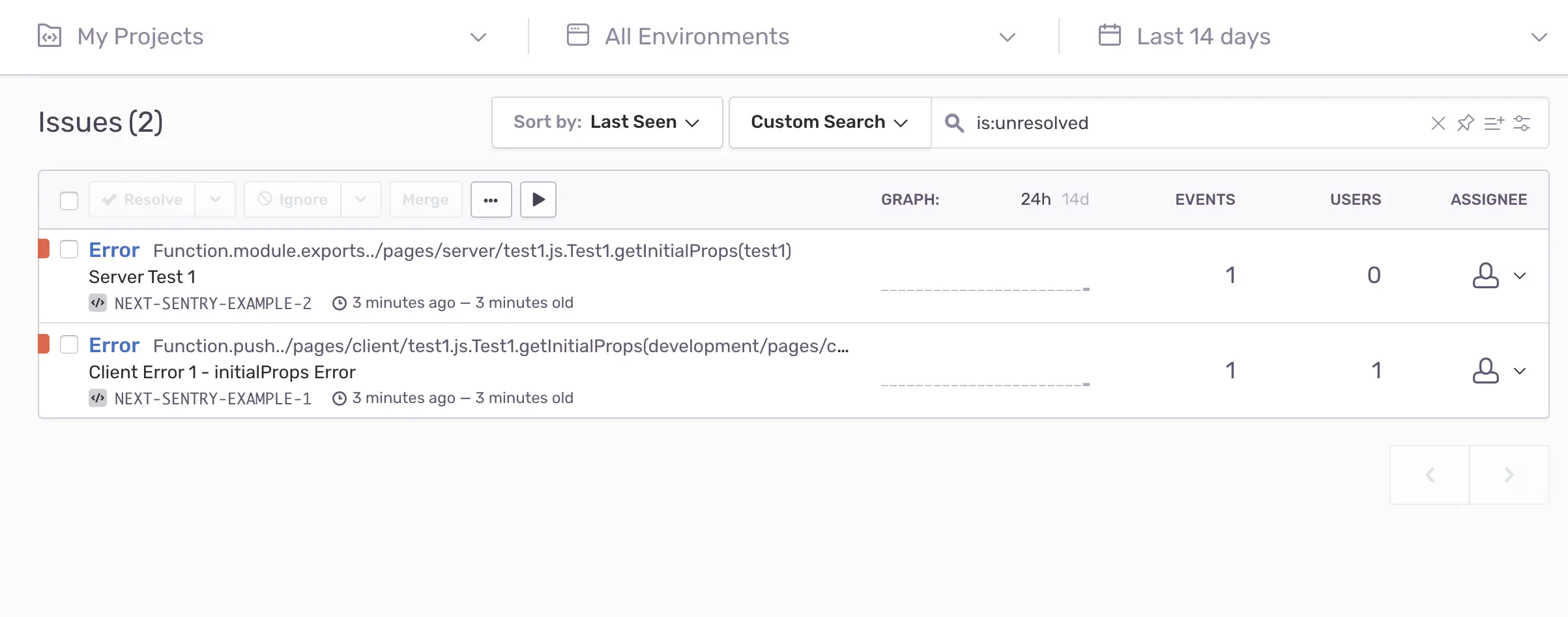Toggle the select-all issues checkbox
Image resolution: width=1568 pixels, height=617 pixels.
point(69,200)
